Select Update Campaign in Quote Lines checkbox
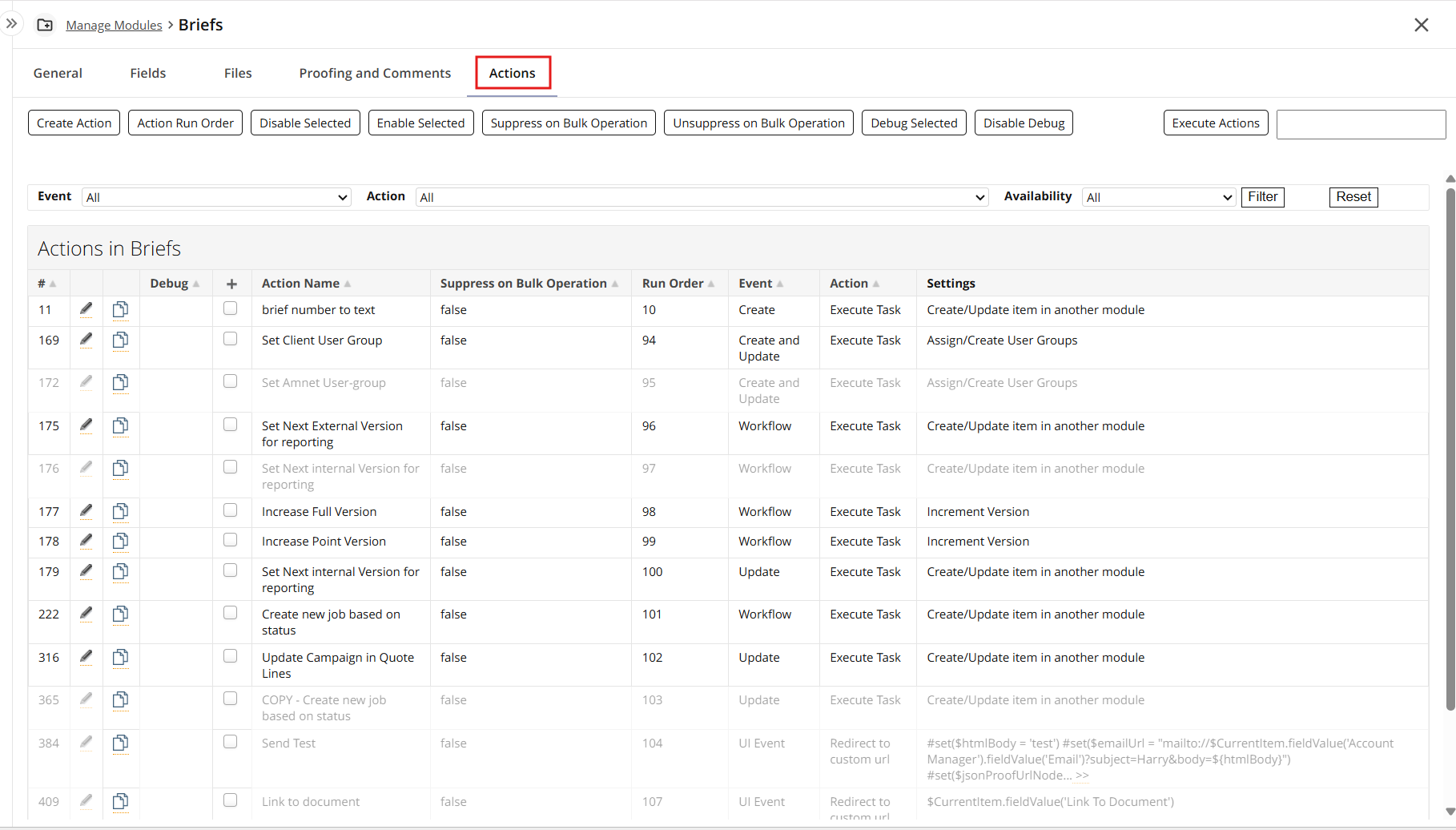Screen dimensions: 1456x830 coord(231,656)
